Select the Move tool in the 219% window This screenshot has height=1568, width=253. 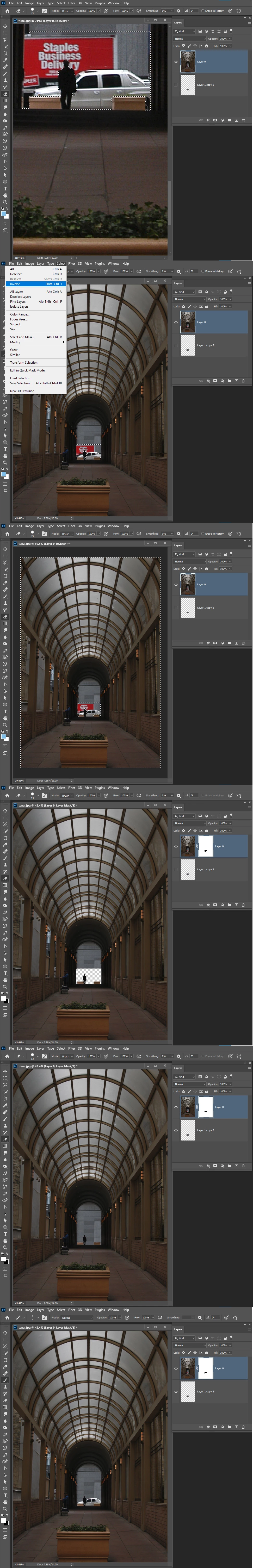click(x=5, y=26)
